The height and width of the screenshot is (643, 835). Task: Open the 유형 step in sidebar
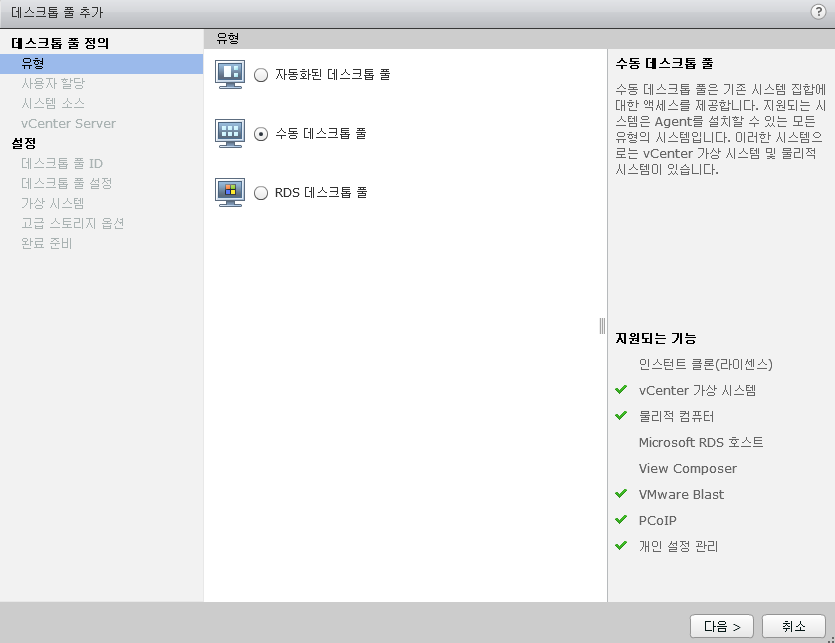click(101, 63)
